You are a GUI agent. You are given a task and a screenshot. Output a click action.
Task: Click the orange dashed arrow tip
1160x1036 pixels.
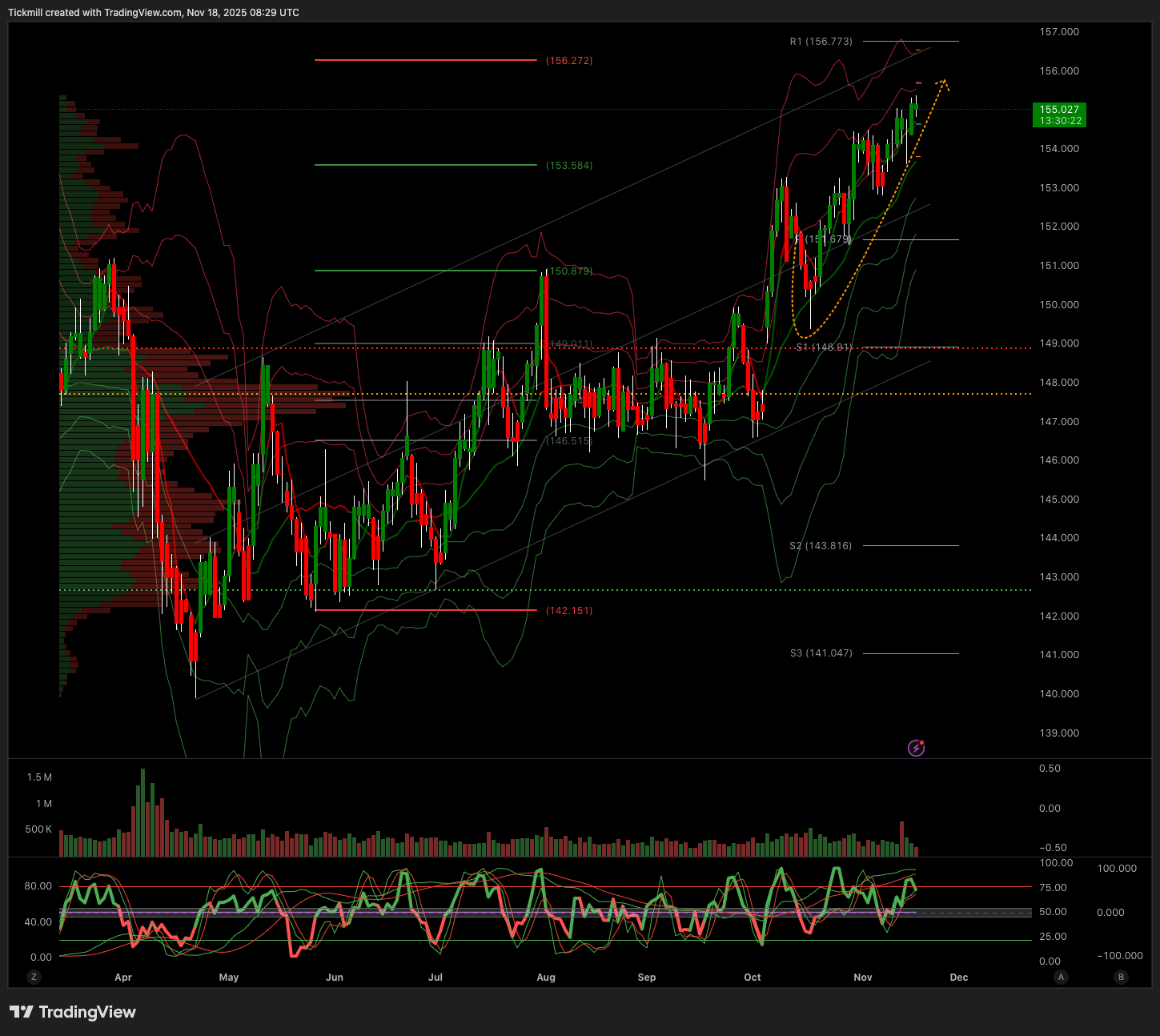coord(945,81)
